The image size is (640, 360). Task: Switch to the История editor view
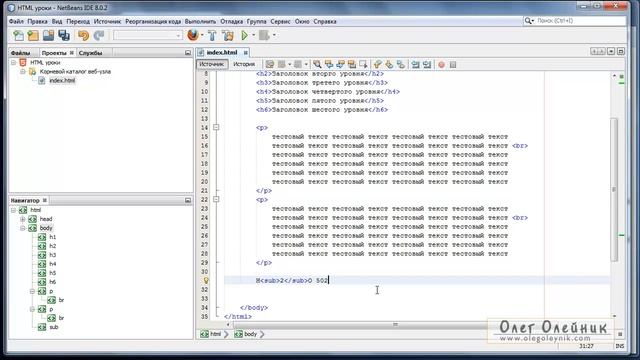tap(244, 64)
